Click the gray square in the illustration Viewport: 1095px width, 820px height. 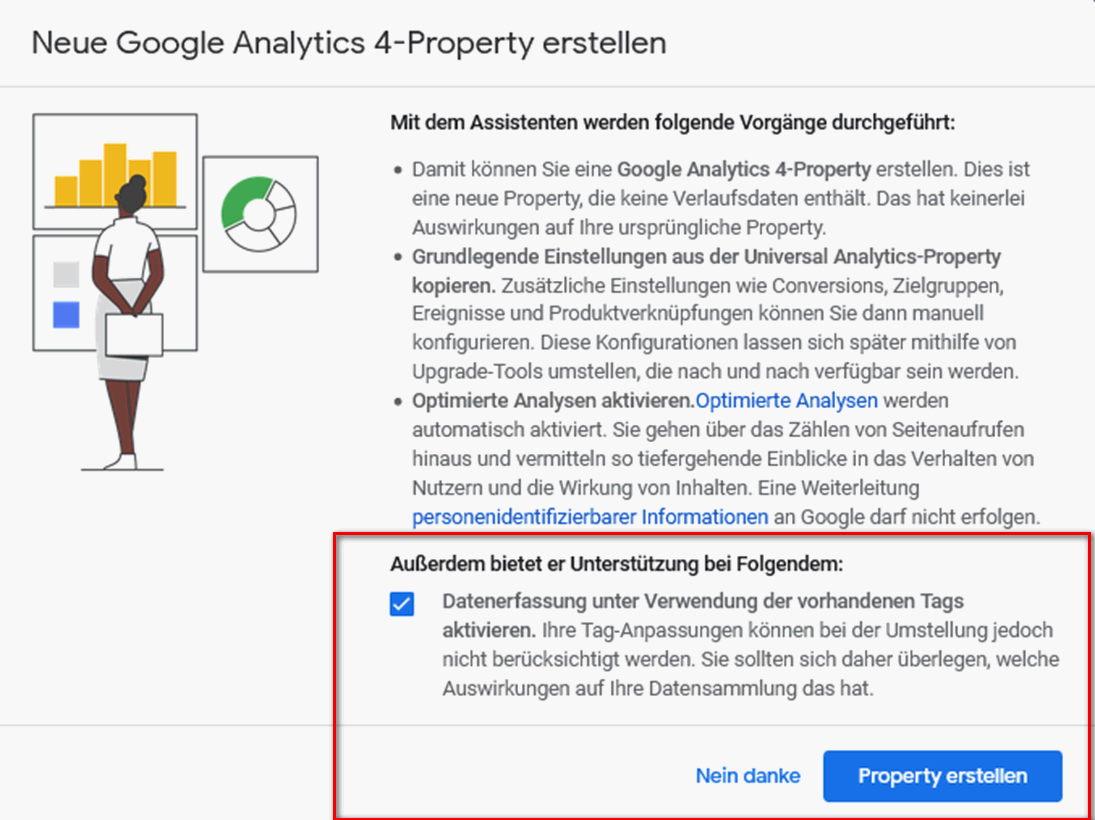click(66, 272)
